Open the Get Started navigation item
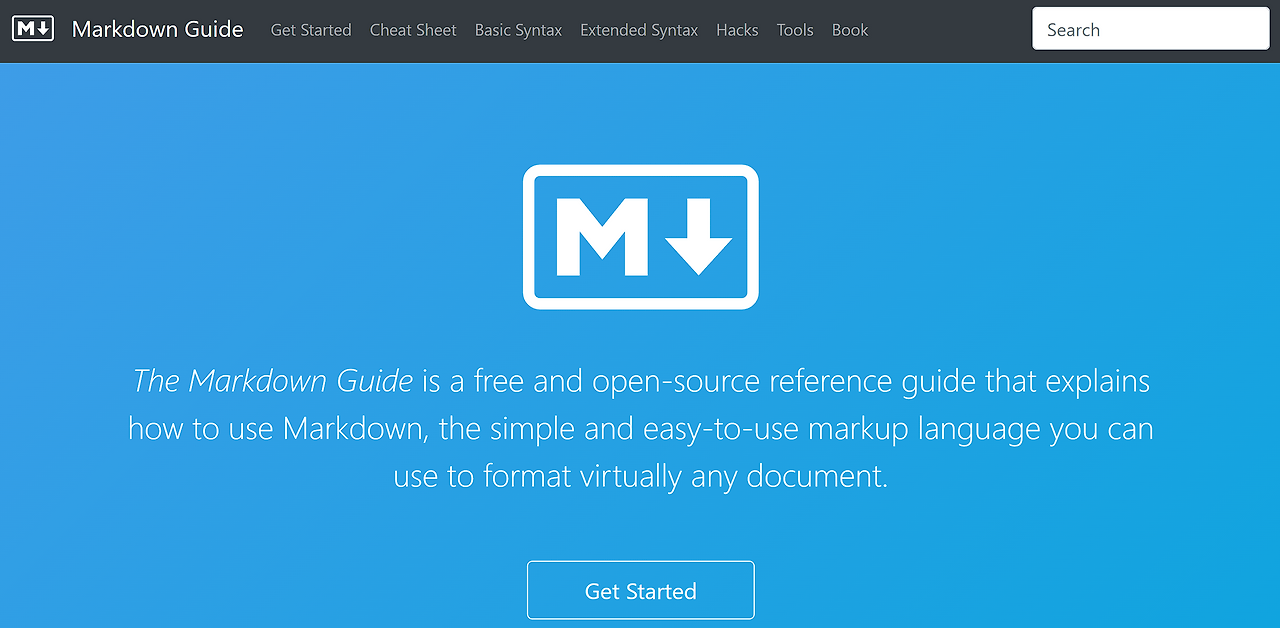The width and height of the screenshot is (1280, 628). coord(310,30)
